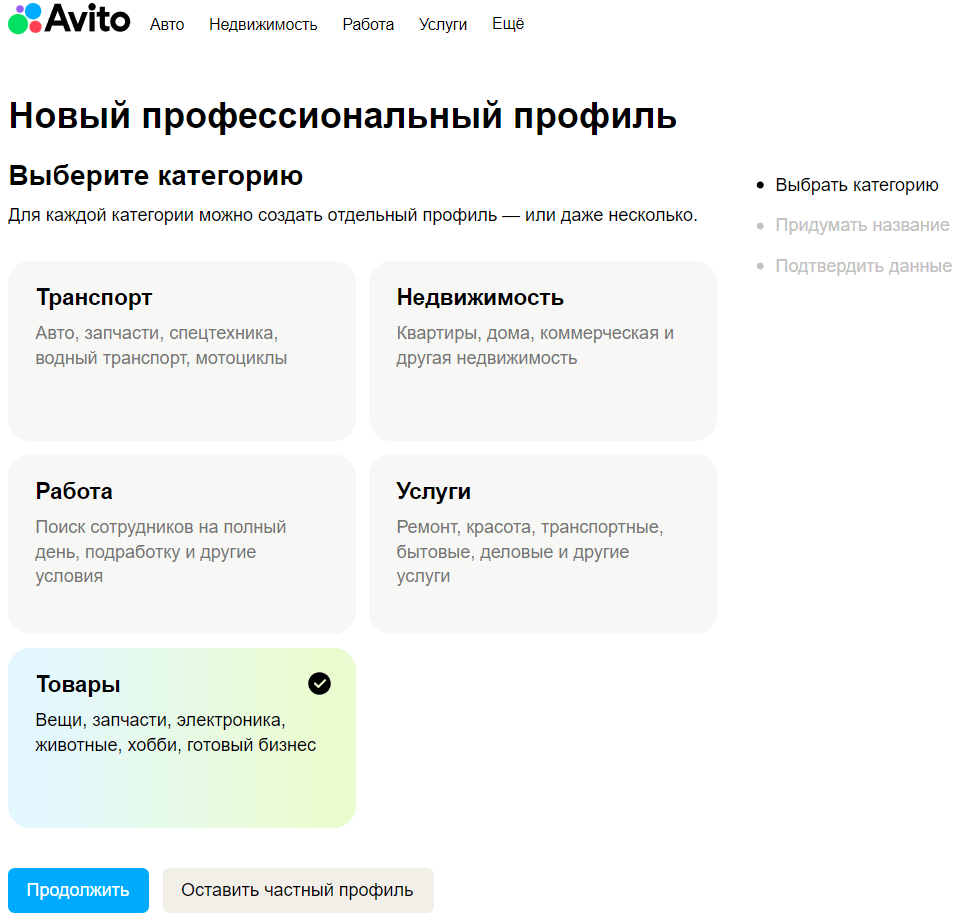Click the Выберите категорию heading

(x=156, y=176)
